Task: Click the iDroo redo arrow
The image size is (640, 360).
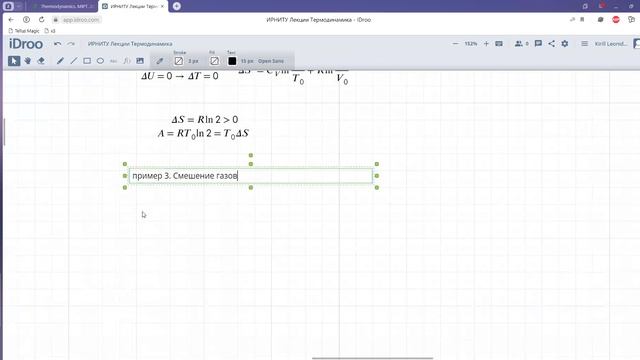Action: (x=71, y=44)
